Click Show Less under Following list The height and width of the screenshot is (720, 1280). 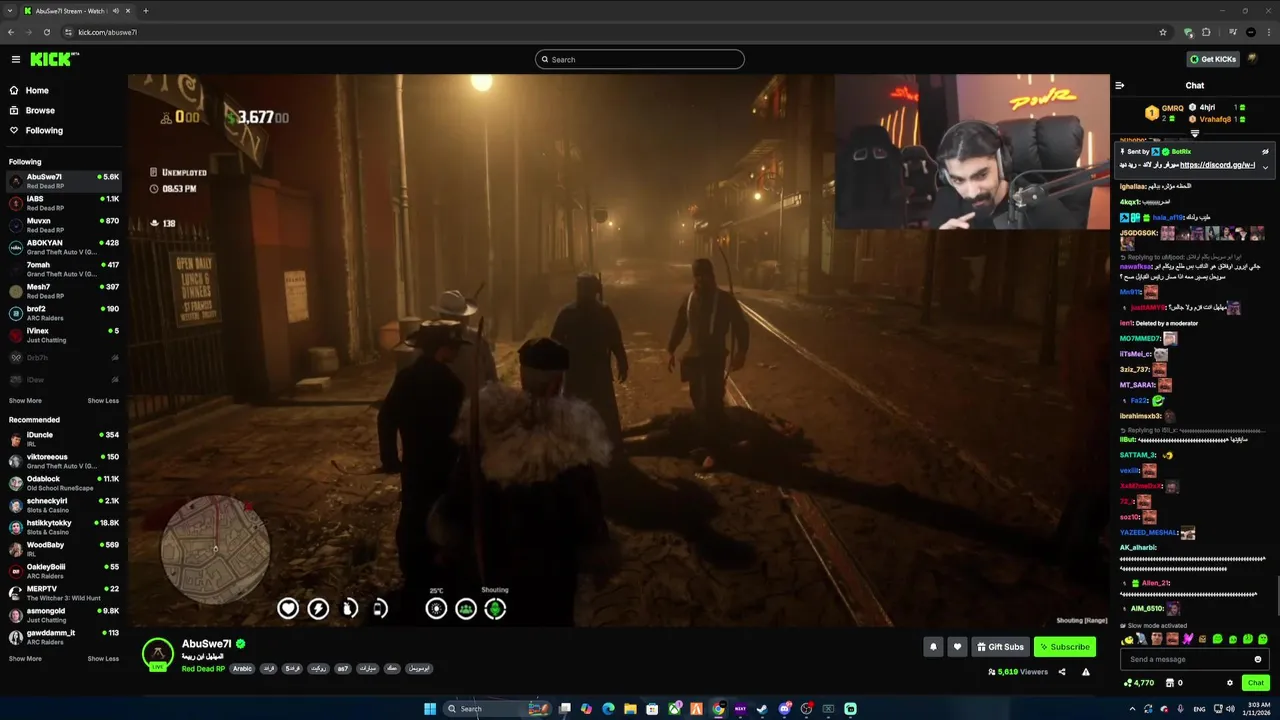(103, 401)
